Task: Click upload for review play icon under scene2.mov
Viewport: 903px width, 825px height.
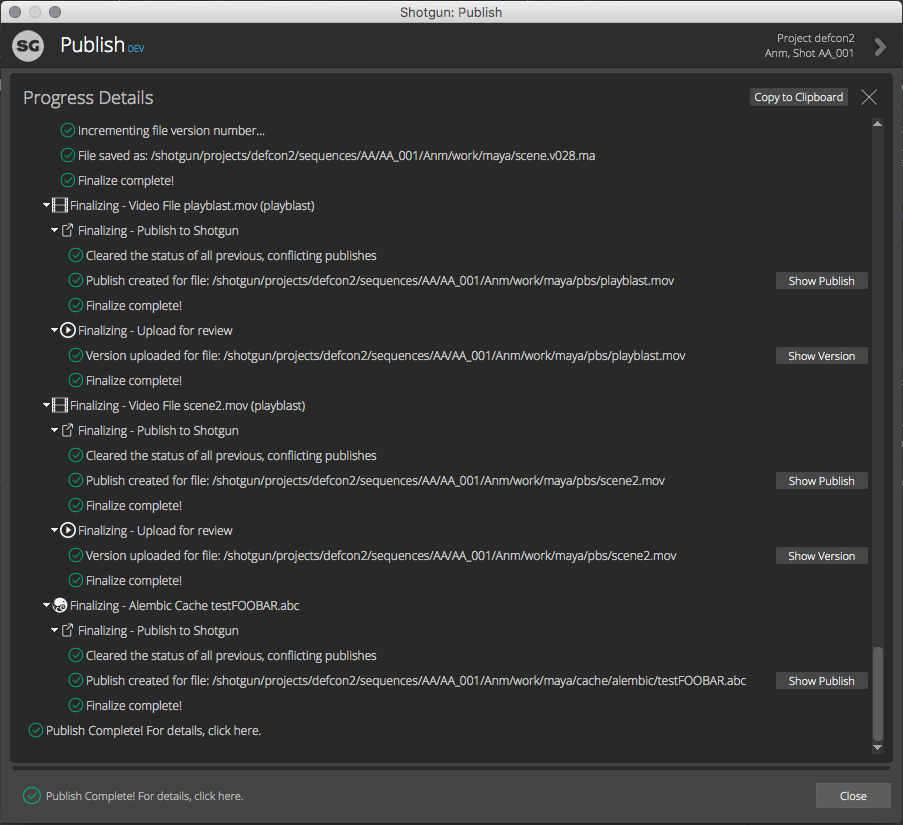Action: pos(68,530)
